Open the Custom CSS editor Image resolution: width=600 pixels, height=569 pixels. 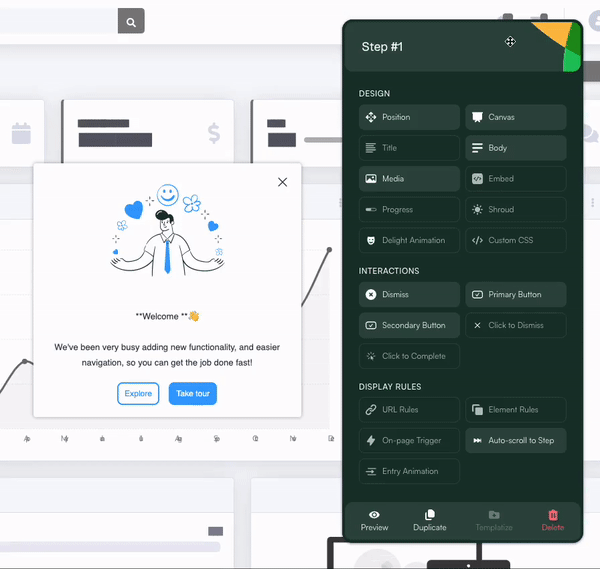515,240
